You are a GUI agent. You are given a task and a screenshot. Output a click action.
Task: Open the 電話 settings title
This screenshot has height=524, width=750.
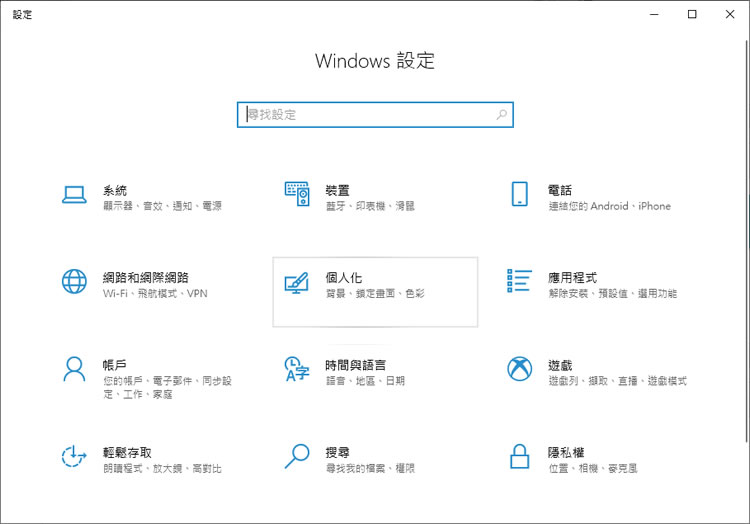point(560,190)
